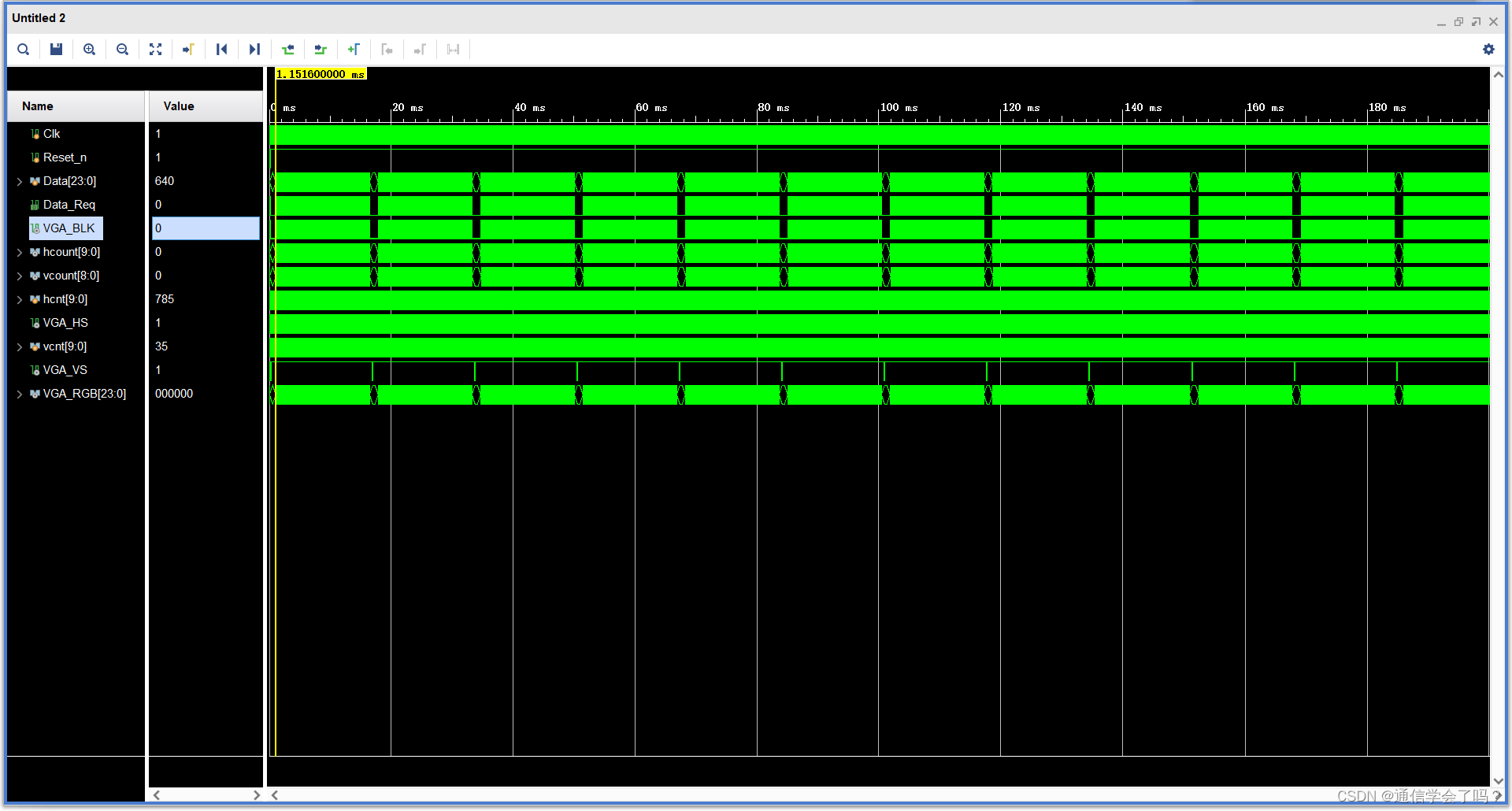The height and width of the screenshot is (811, 1512).
Task: Select the Reset_n signal
Action: tap(65, 157)
